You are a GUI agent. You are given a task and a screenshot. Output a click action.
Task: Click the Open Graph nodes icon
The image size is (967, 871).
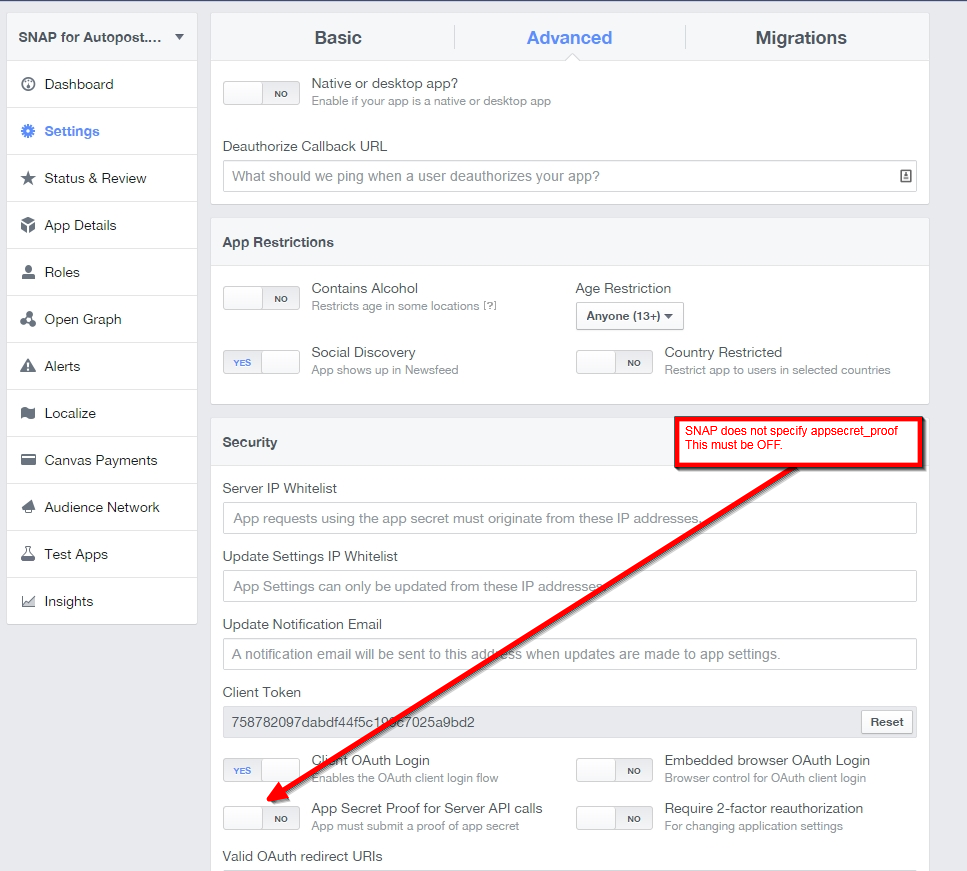click(x=28, y=319)
